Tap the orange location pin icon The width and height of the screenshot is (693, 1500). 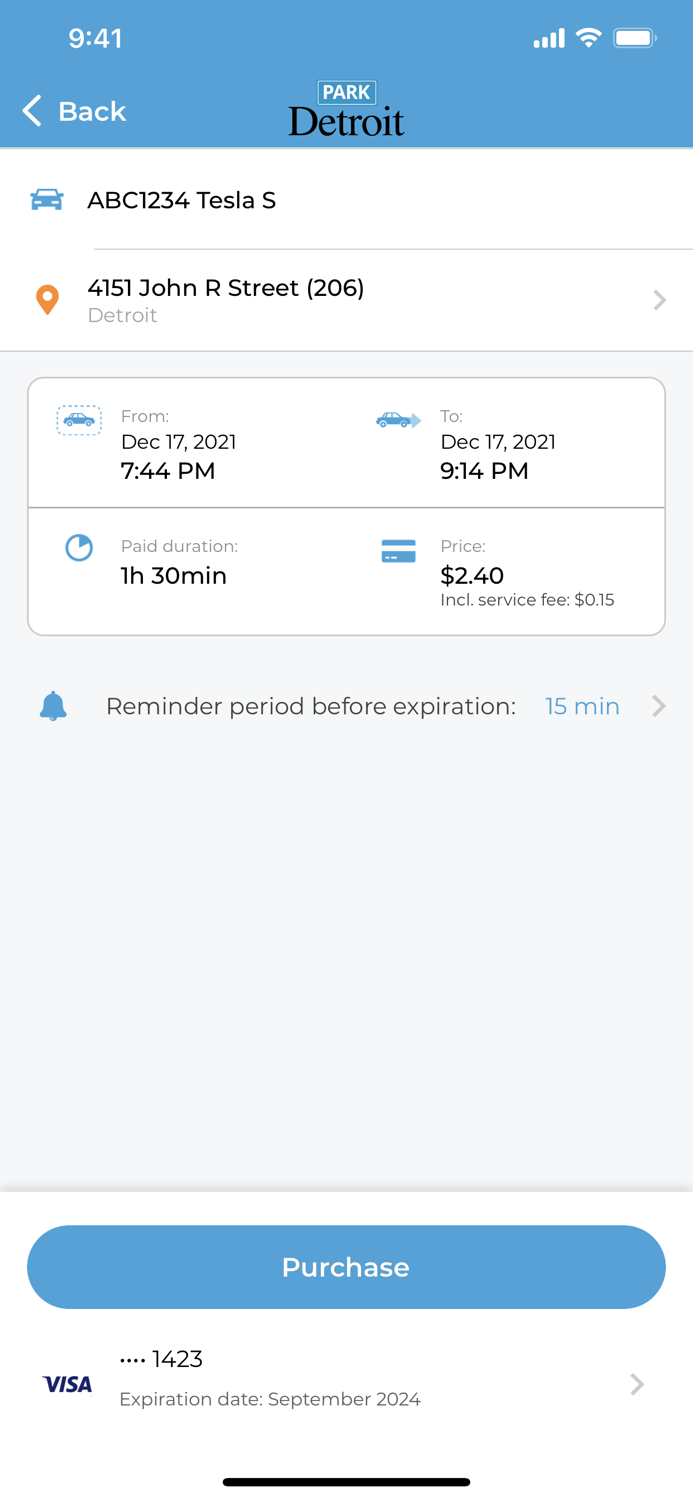47,300
